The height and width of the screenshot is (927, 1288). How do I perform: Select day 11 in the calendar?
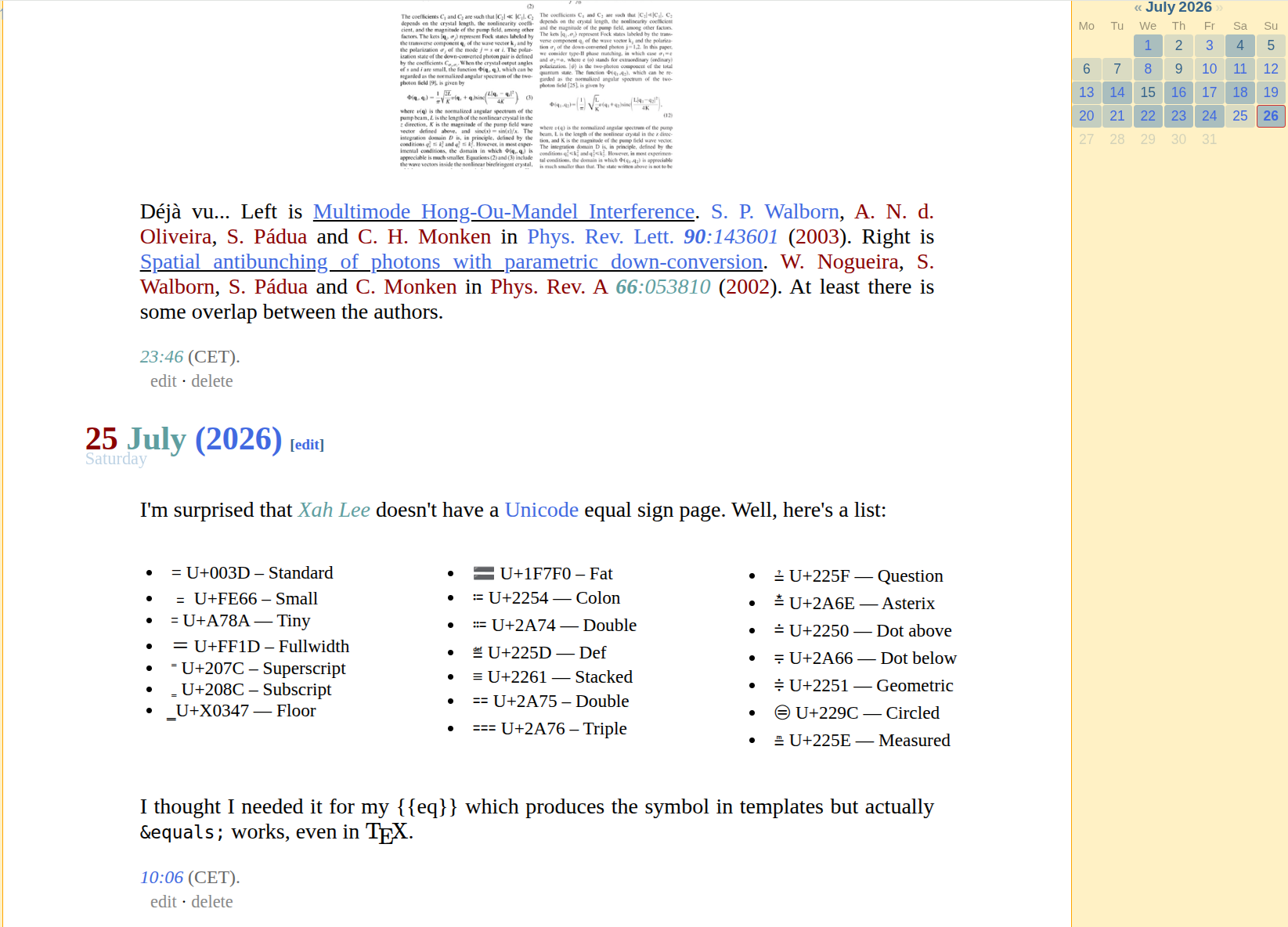(x=1240, y=69)
